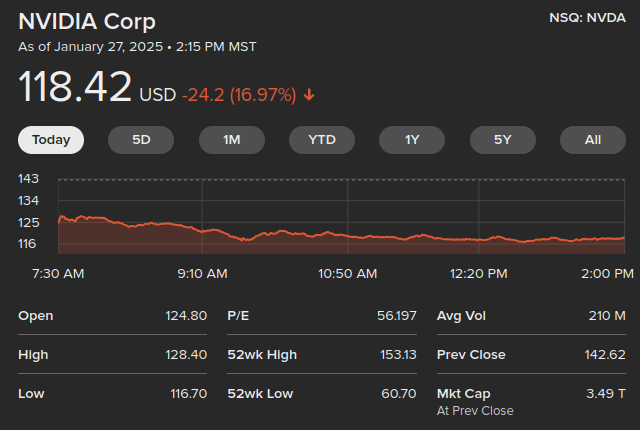Click the 12:20 PM chart time marker
The height and width of the screenshot is (430, 640).
click(478, 273)
